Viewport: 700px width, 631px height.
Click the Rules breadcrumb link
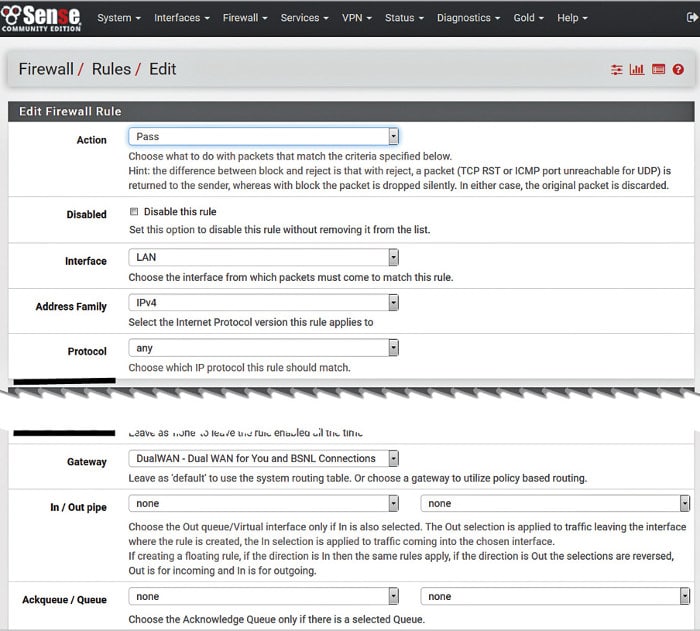[111, 69]
